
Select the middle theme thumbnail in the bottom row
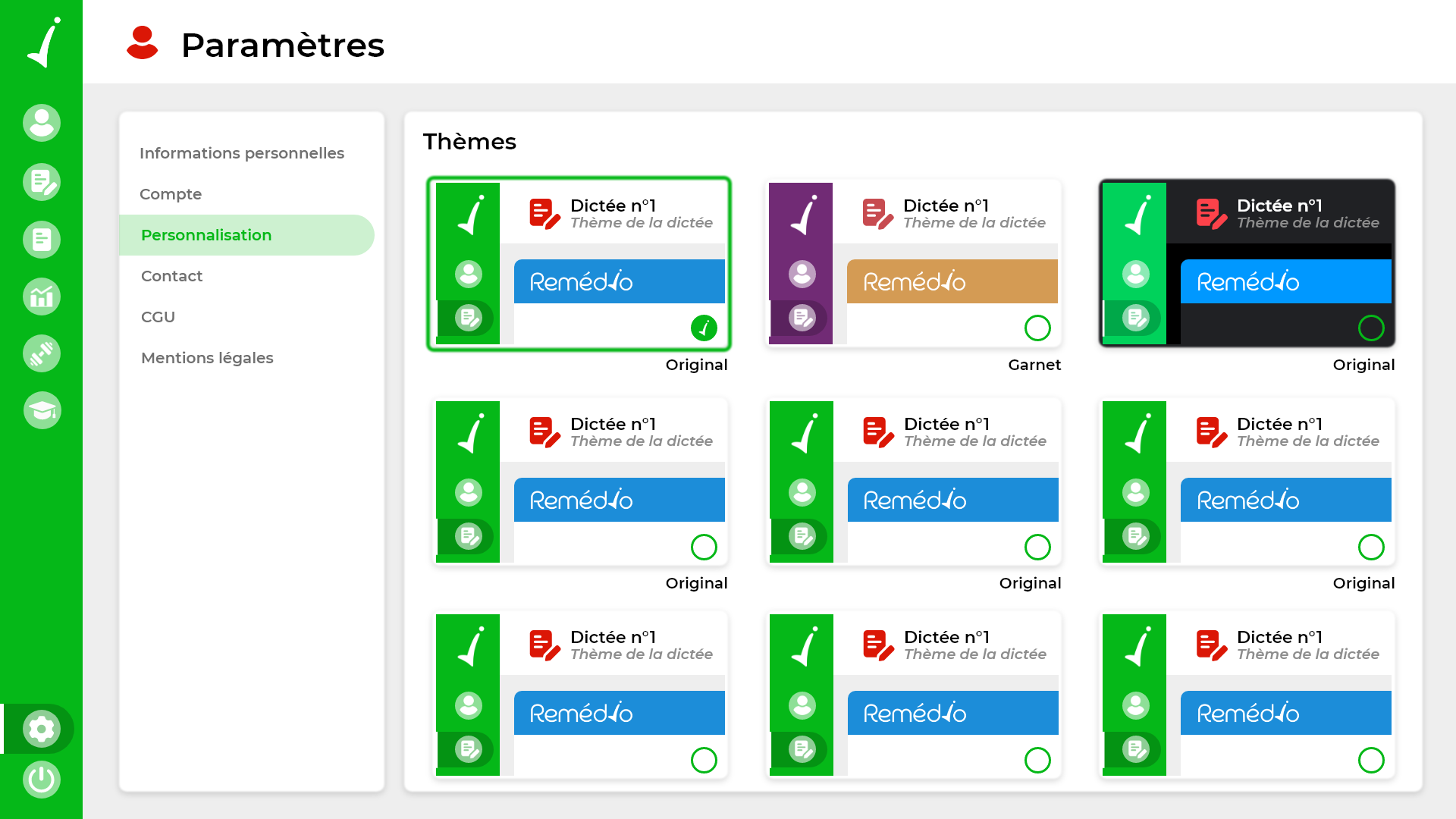point(914,695)
